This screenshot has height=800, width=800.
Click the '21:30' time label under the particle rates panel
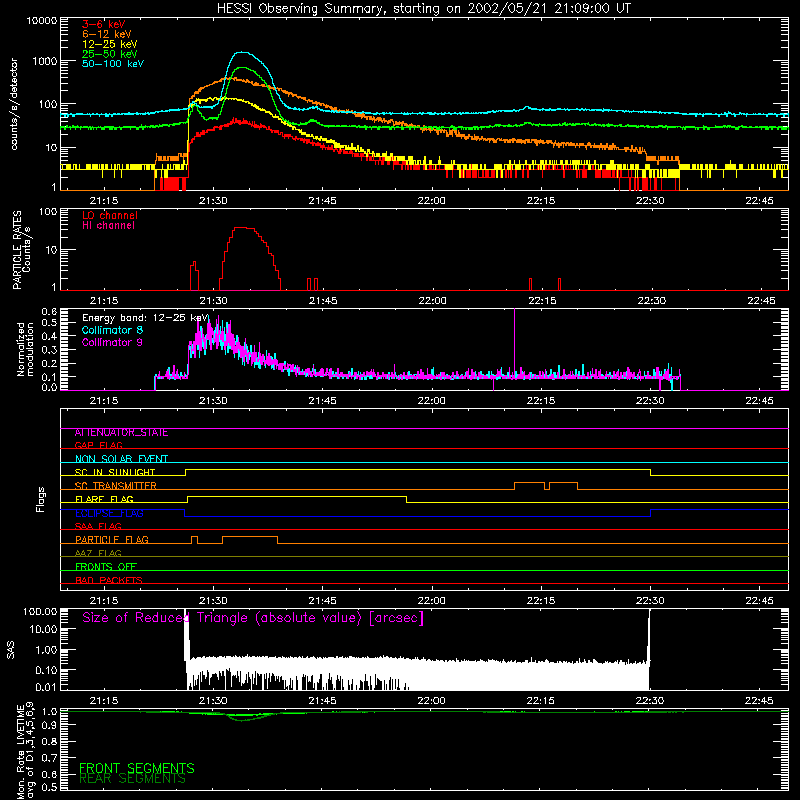point(213,301)
